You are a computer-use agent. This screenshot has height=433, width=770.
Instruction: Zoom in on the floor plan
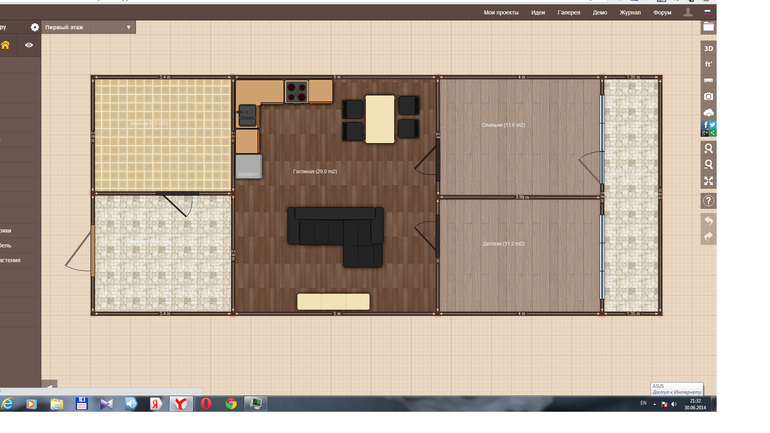point(708,148)
